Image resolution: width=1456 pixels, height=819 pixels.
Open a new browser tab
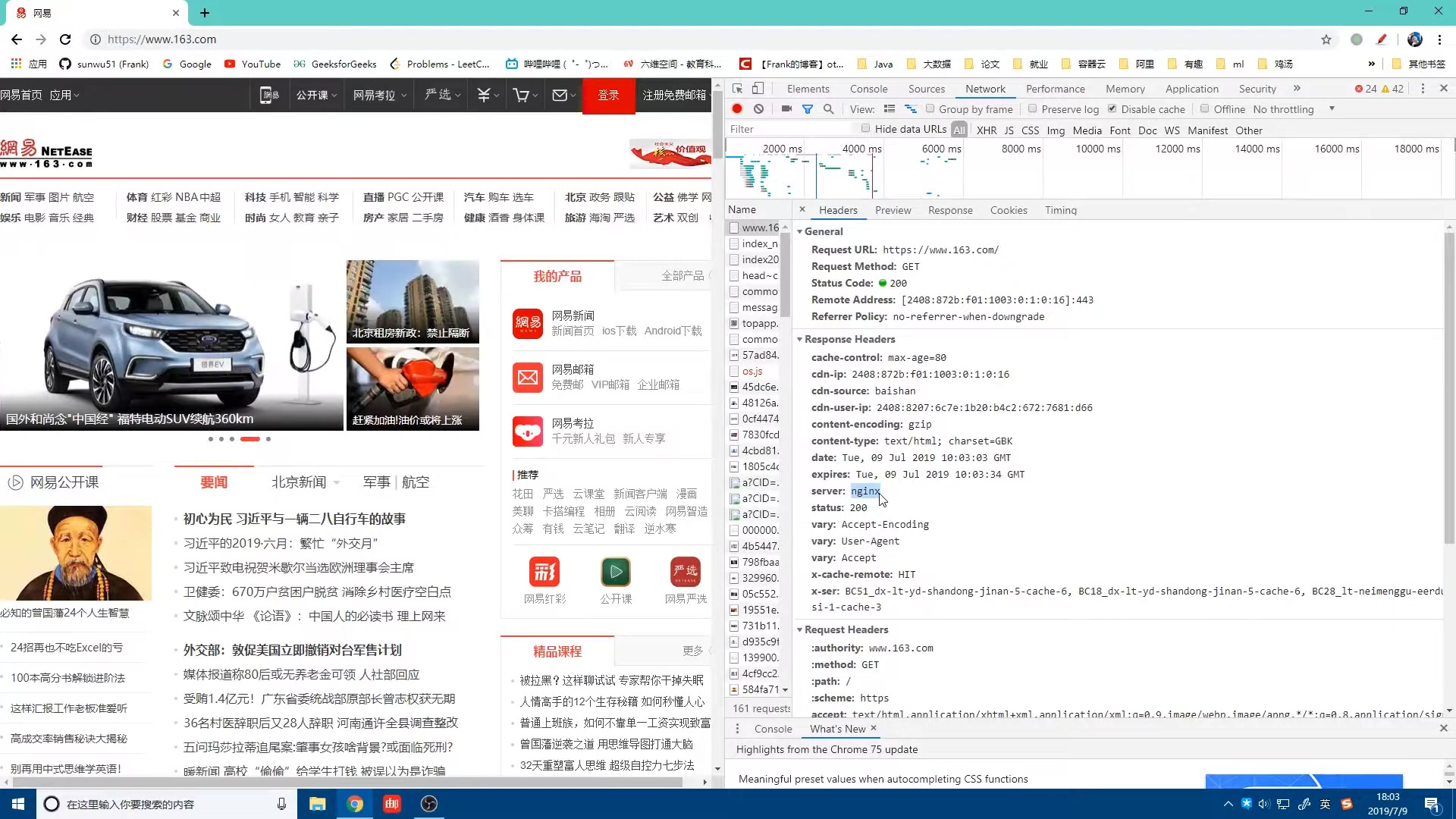click(x=205, y=13)
